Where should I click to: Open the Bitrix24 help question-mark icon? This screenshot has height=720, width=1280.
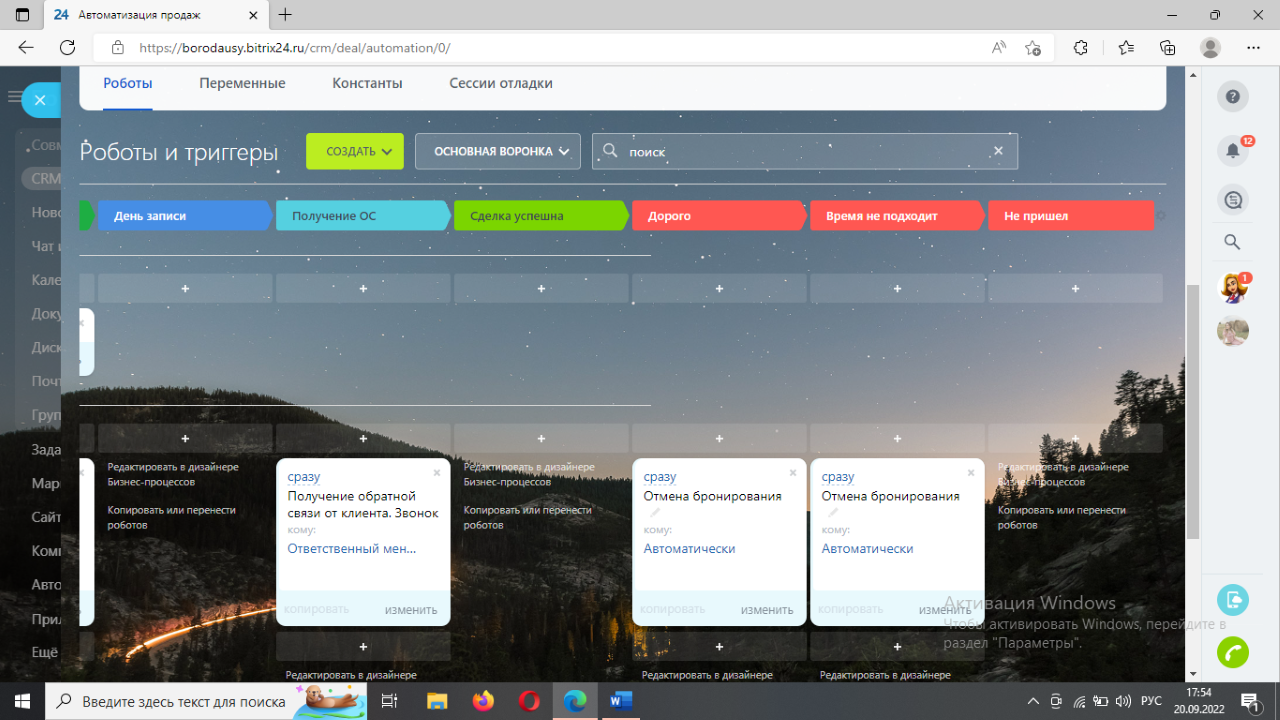[1233, 97]
